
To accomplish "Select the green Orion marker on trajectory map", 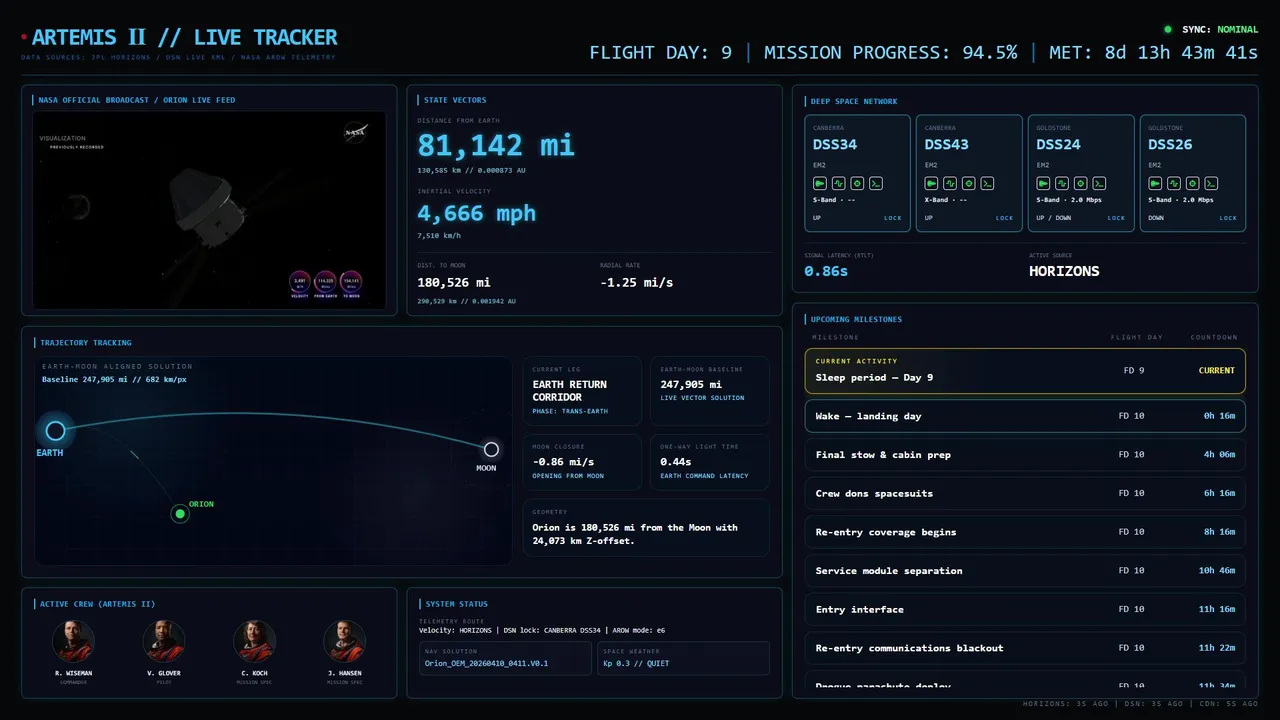I will [180, 514].
